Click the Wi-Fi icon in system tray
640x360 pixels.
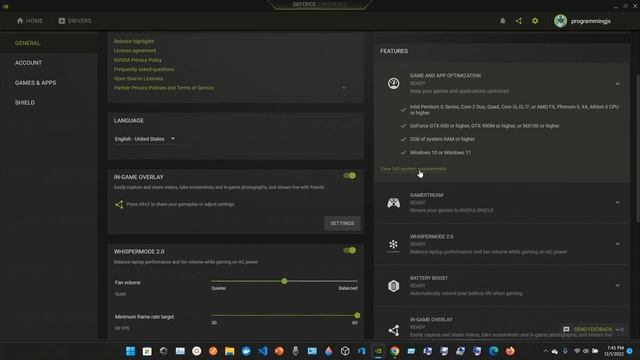pyautogui.click(x=577, y=351)
